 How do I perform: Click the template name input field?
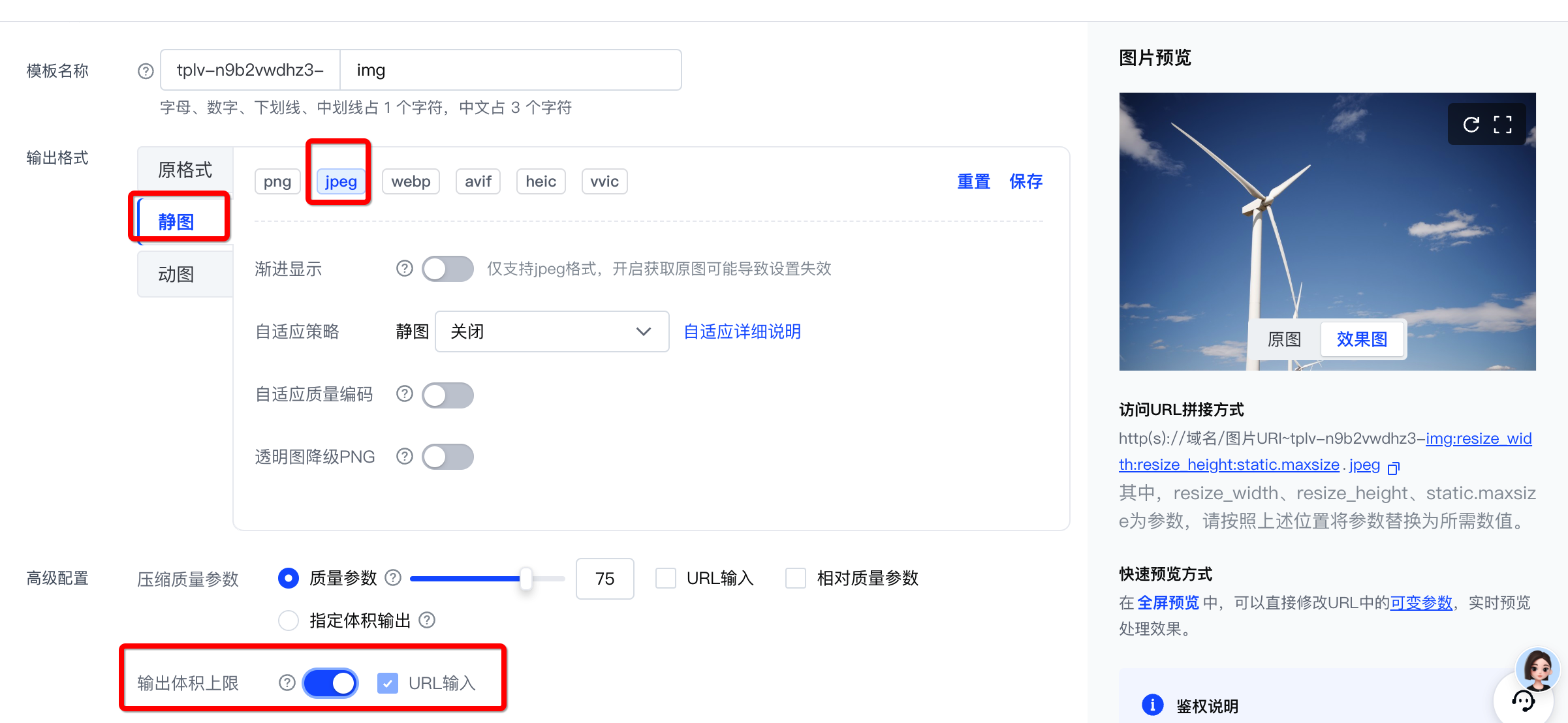509,70
